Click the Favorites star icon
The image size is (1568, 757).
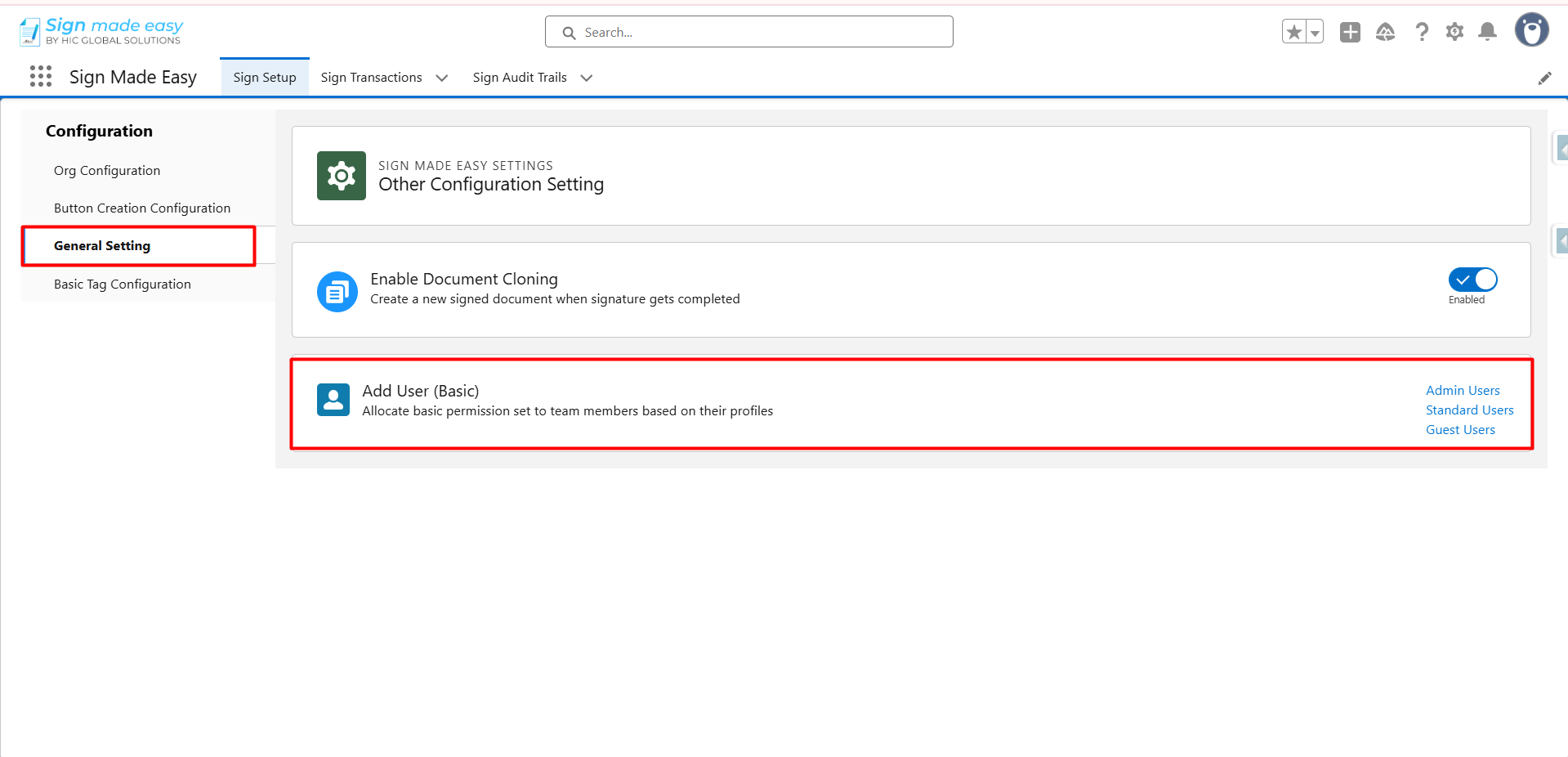1294,32
